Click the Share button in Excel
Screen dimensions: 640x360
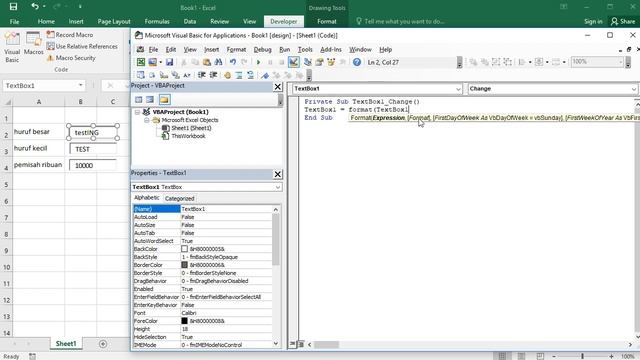pos(623,21)
